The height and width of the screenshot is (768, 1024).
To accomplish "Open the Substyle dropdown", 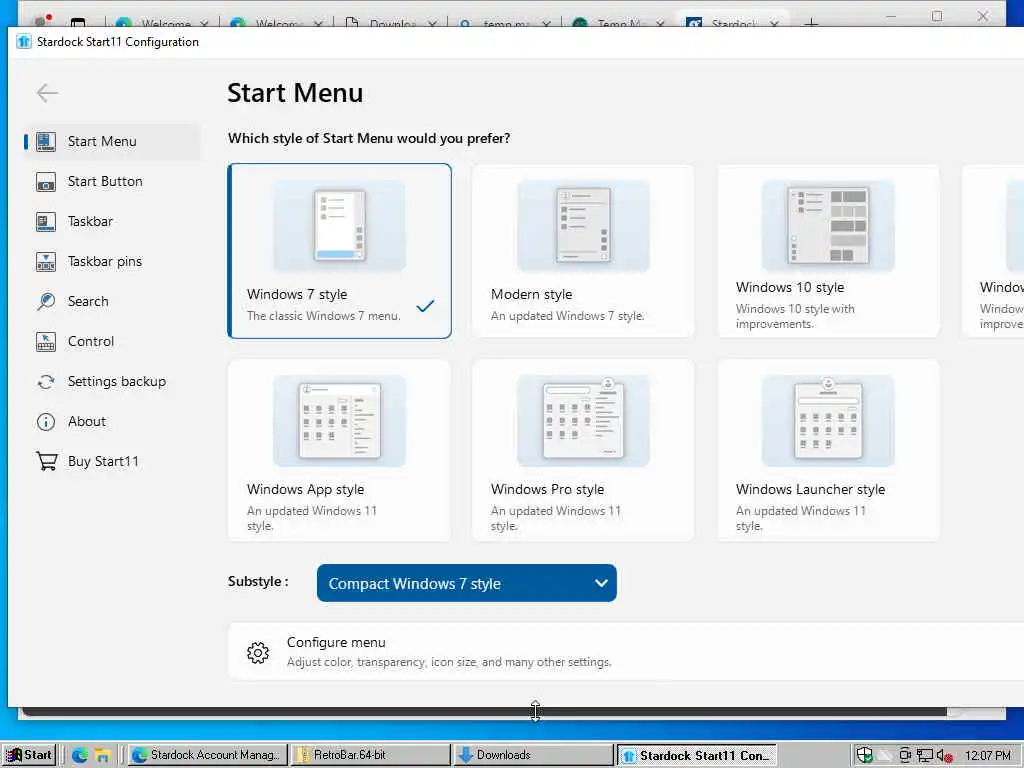I will [466, 583].
